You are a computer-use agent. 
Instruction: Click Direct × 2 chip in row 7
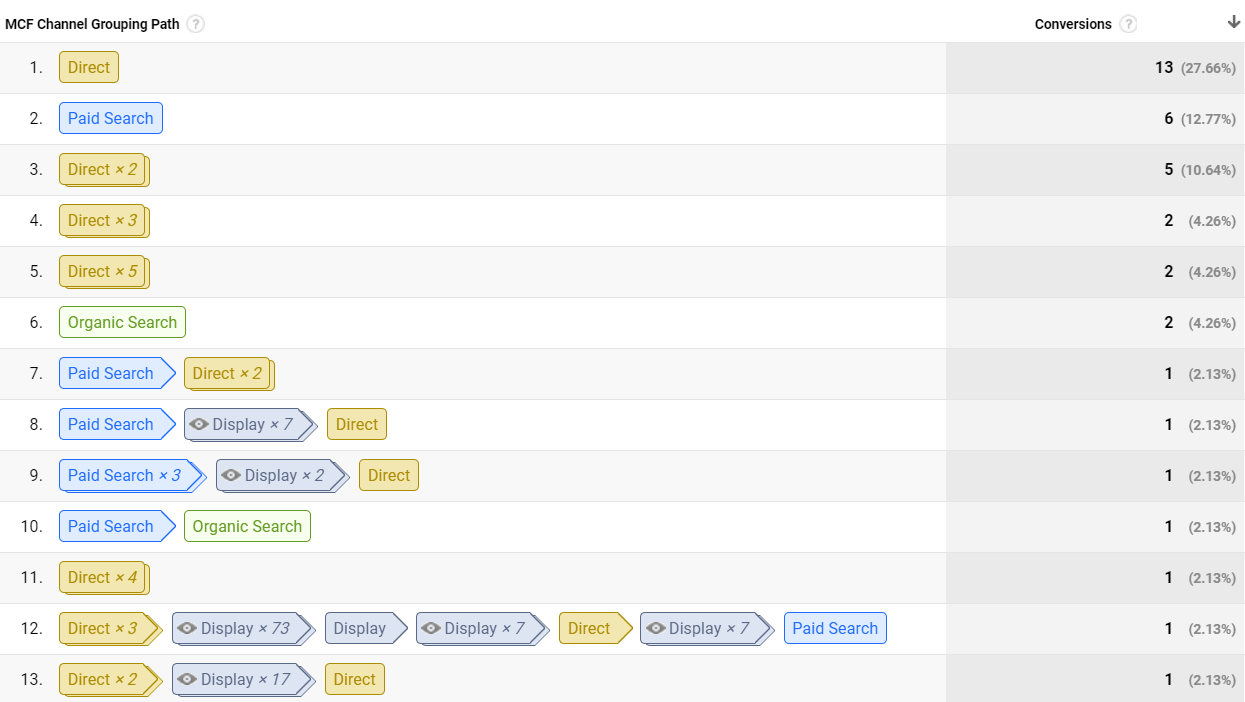coord(227,374)
